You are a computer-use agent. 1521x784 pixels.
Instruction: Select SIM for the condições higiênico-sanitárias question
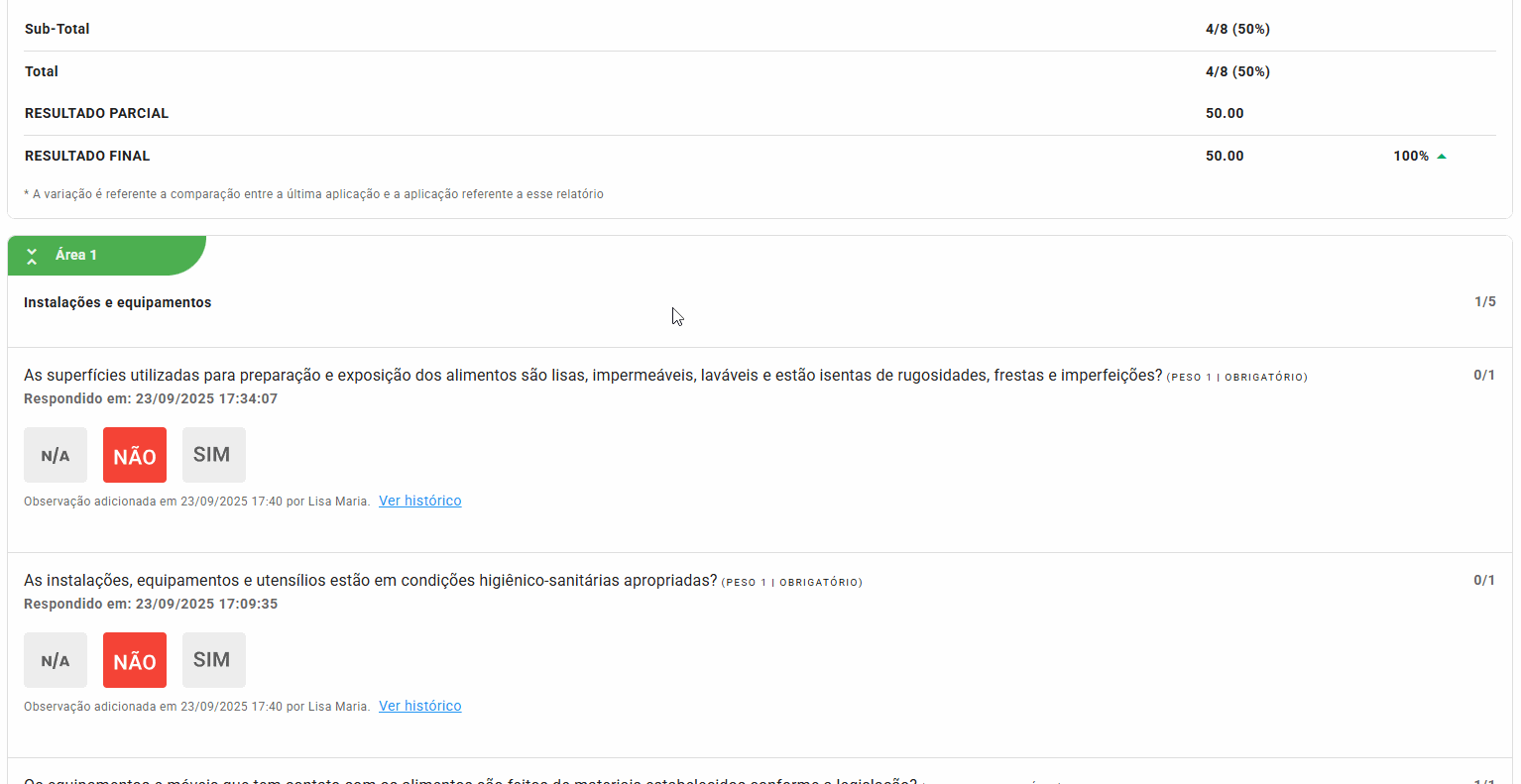click(214, 660)
